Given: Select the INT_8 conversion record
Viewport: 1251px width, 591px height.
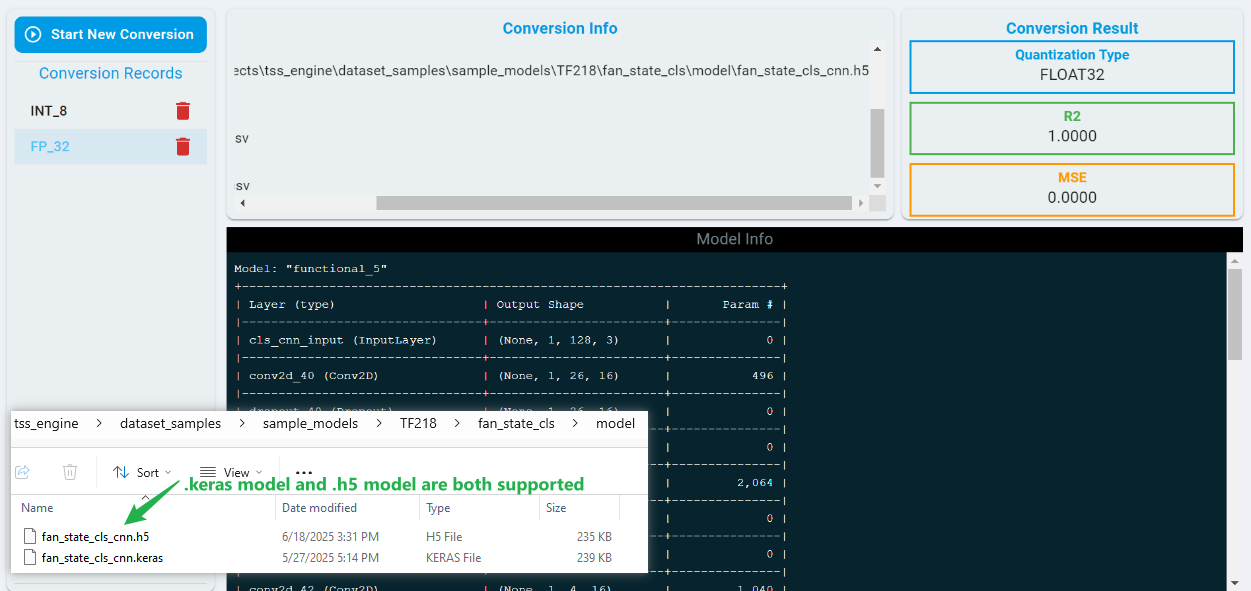Looking at the screenshot, I should 49,111.
